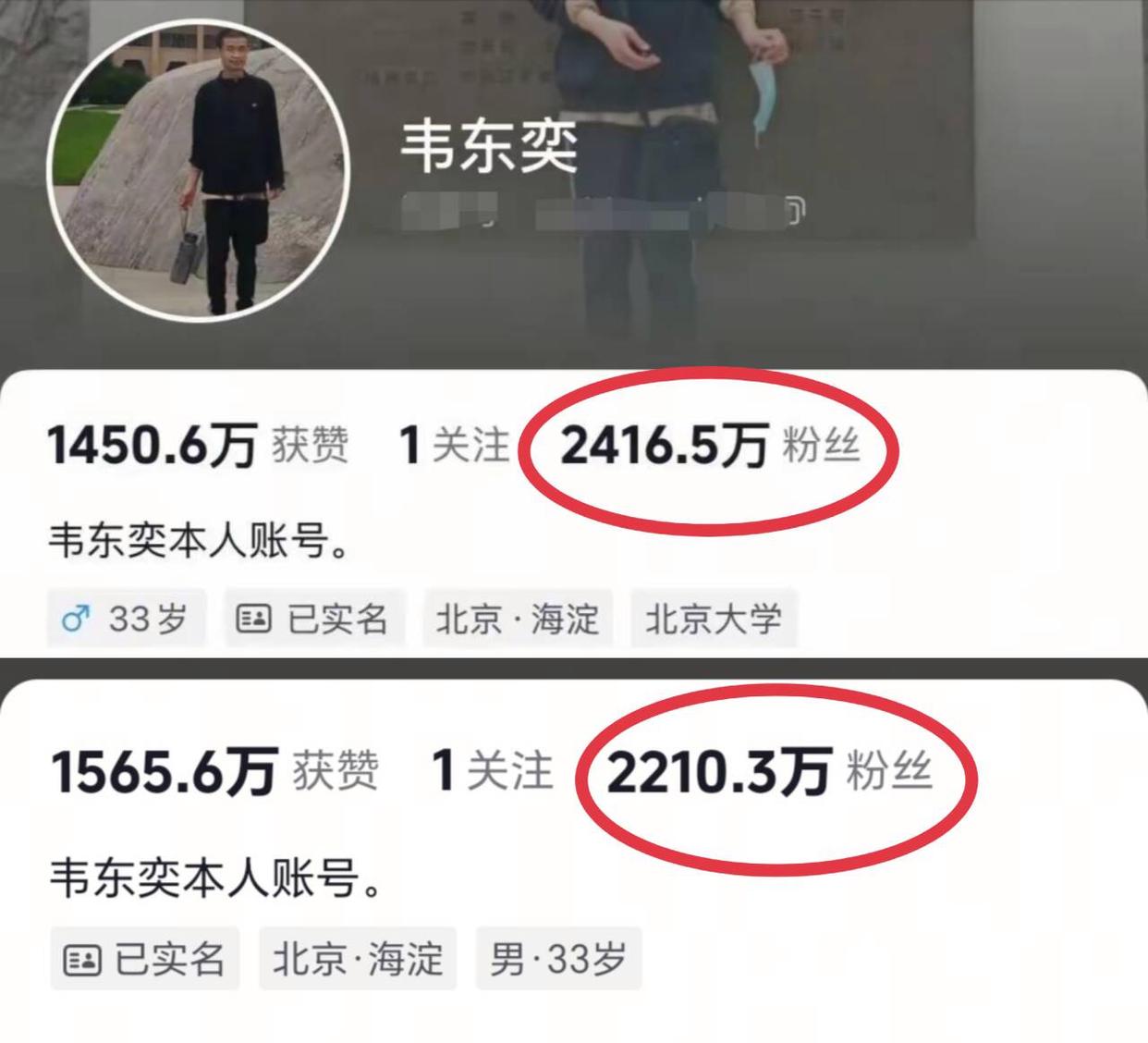This screenshot has height=1043, width=1148.
Task: Tap the ID card icon beside 男·33岁 row
Action: 81,960
